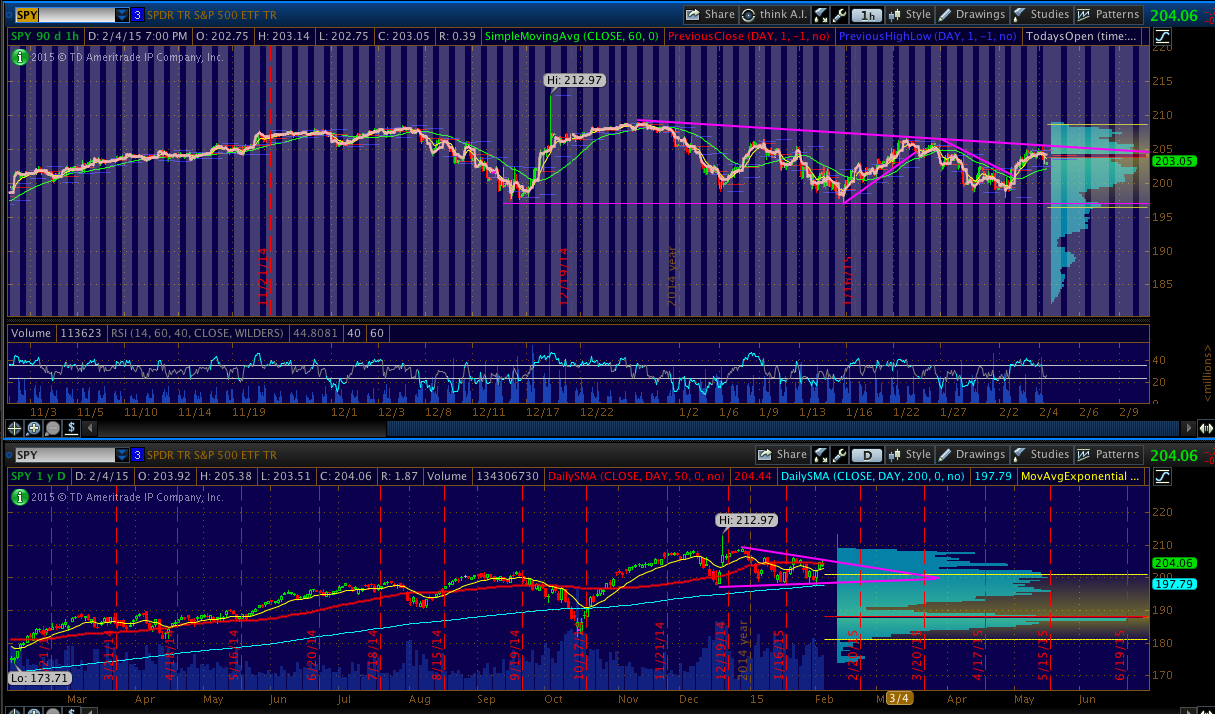The width and height of the screenshot is (1215, 714).
Task: Zoom out on the top chart
Action: [51, 428]
